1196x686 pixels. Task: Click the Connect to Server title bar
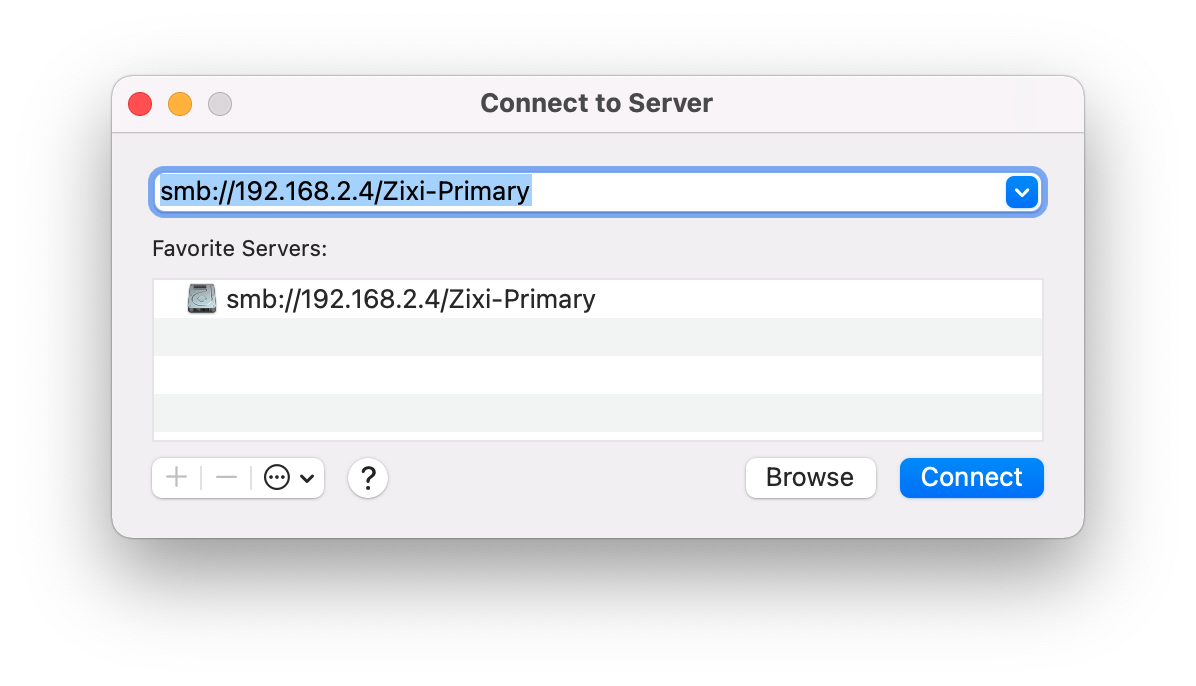(x=596, y=103)
